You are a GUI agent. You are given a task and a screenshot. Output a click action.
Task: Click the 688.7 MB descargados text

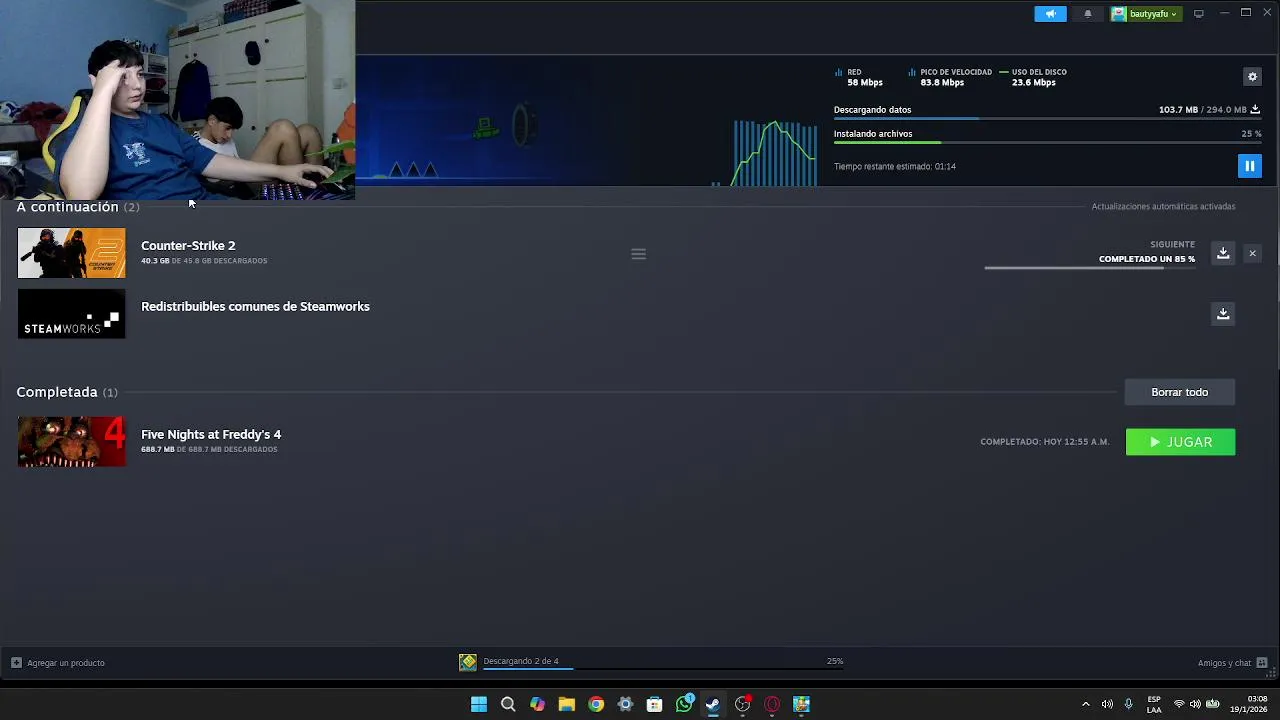point(209,450)
